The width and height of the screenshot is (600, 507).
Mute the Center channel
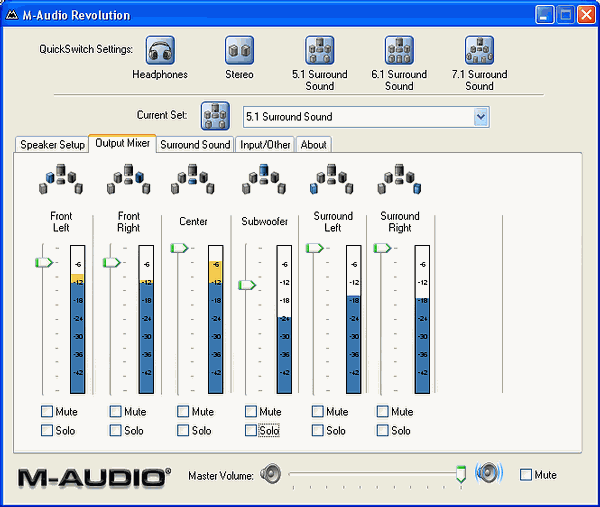pos(183,411)
